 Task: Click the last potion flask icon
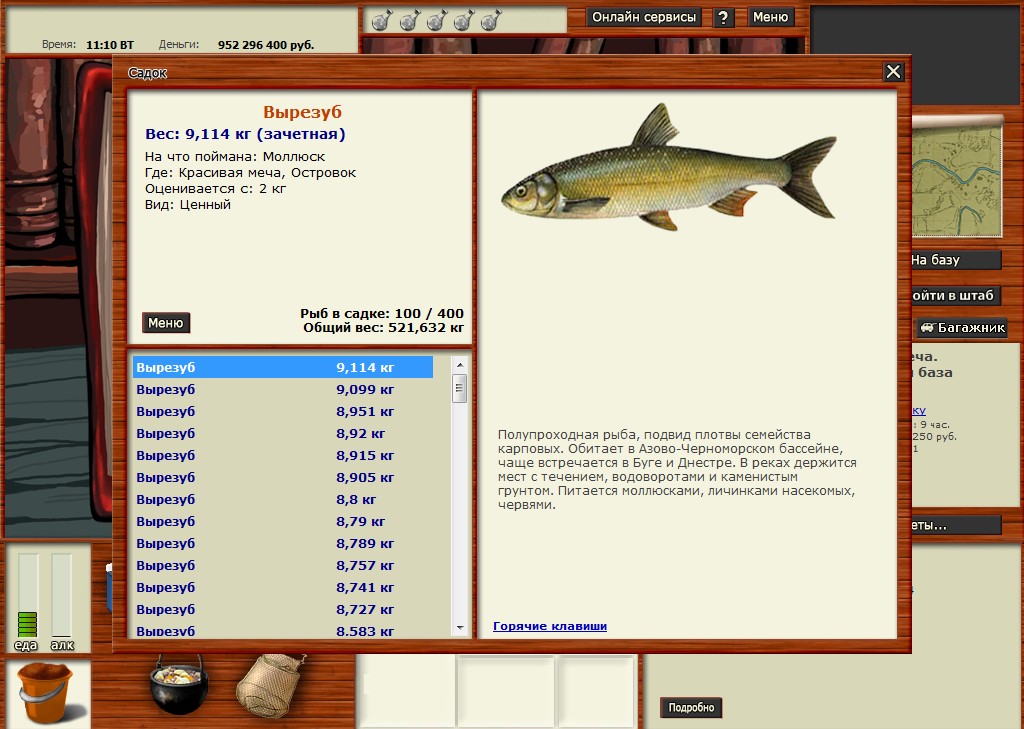tap(491, 21)
